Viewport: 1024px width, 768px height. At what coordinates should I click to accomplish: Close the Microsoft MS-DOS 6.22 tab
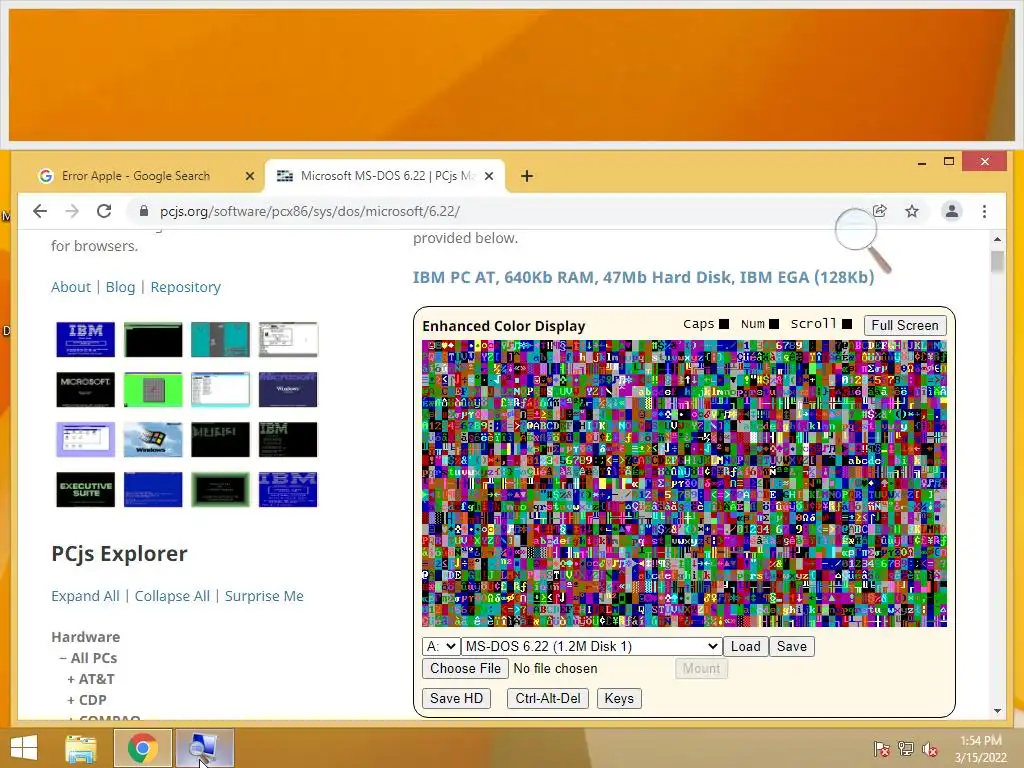(x=489, y=176)
